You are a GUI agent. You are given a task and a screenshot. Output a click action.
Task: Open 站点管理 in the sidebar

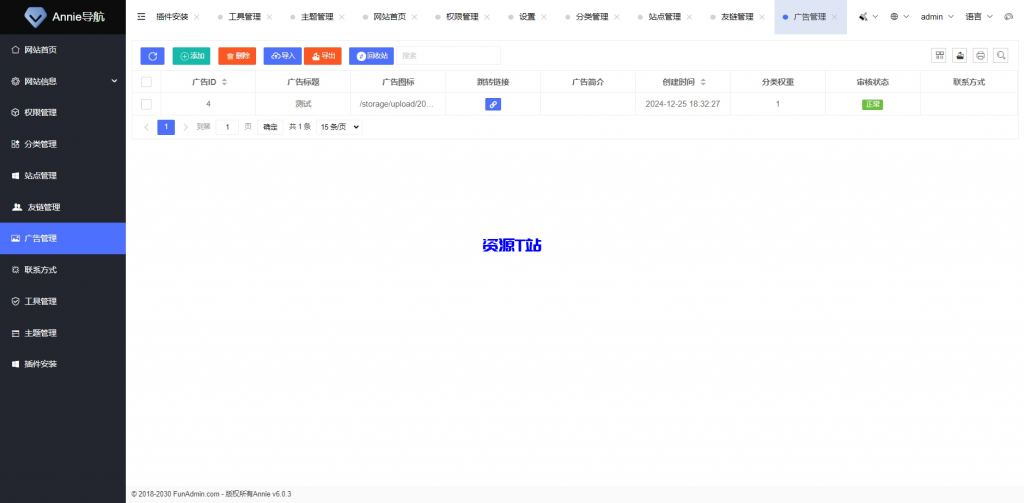coord(63,175)
